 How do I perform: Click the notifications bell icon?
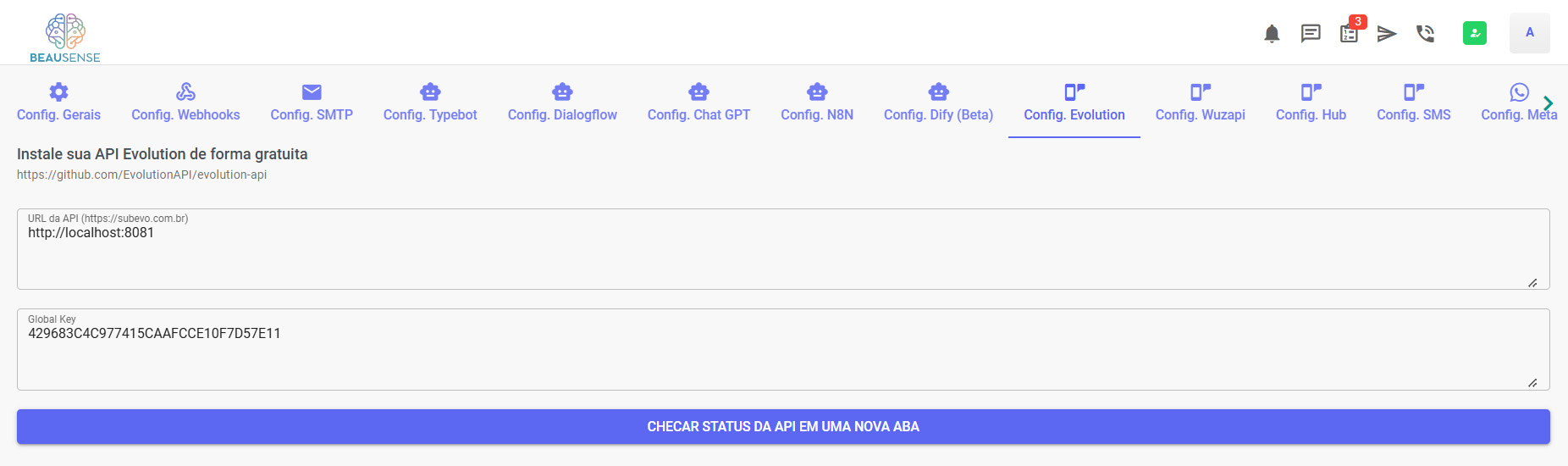coord(1272,34)
